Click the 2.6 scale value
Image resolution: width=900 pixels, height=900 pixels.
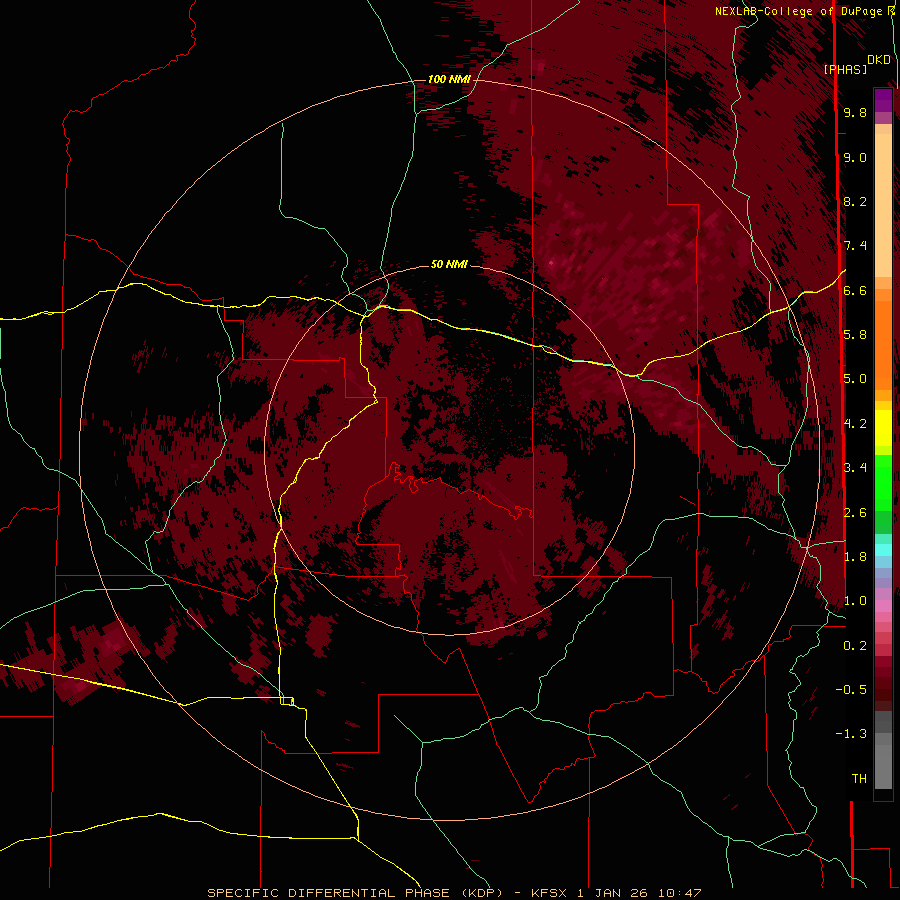[855, 513]
